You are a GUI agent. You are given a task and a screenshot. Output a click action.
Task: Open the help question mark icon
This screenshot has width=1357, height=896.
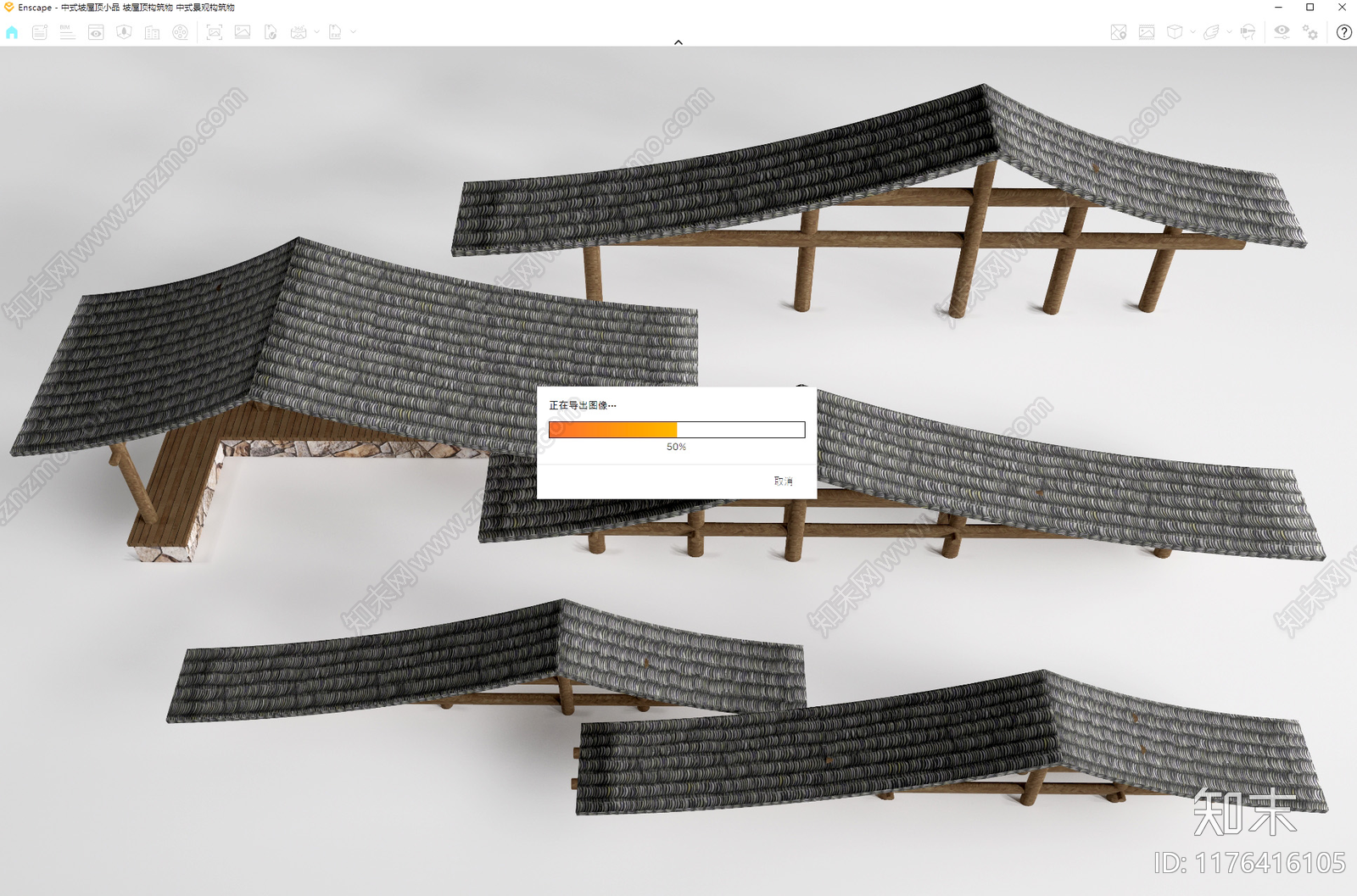(x=1344, y=32)
